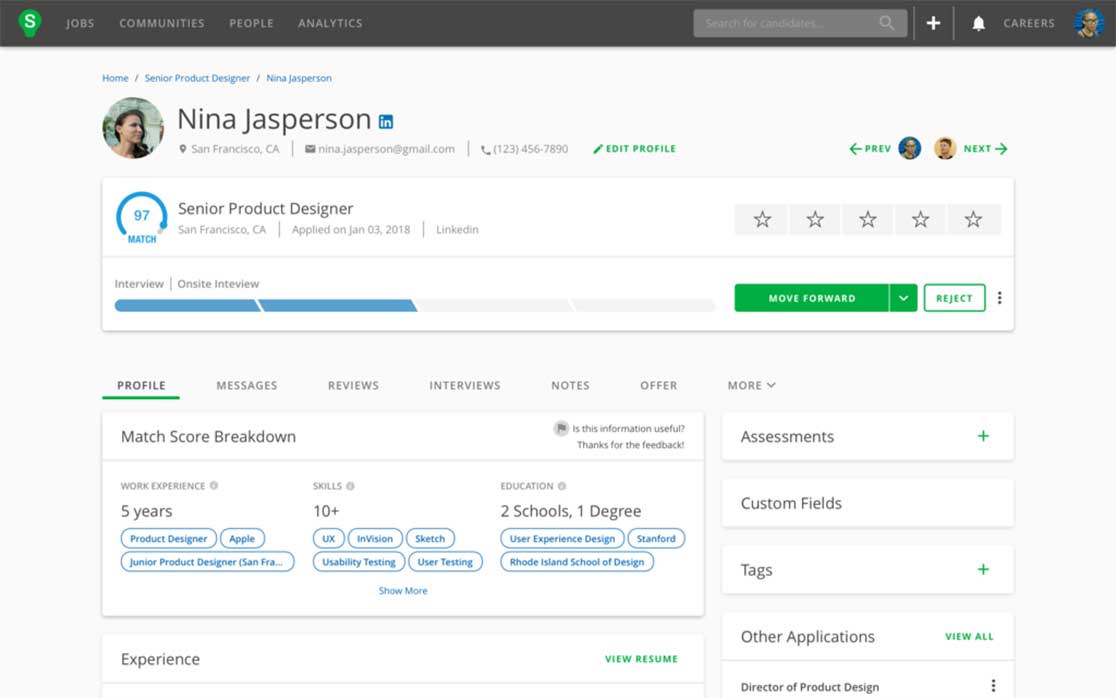Screen dimensions: 1116x698
Task: Set rating using the third star
Action: coord(868,219)
